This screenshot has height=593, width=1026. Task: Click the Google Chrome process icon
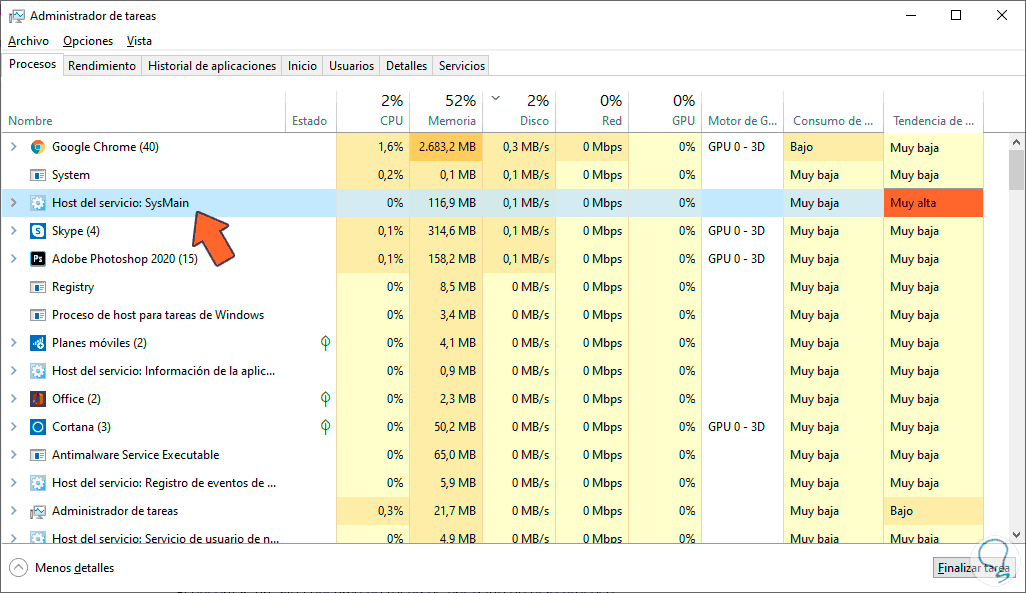pyautogui.click(x=38, y=147)
